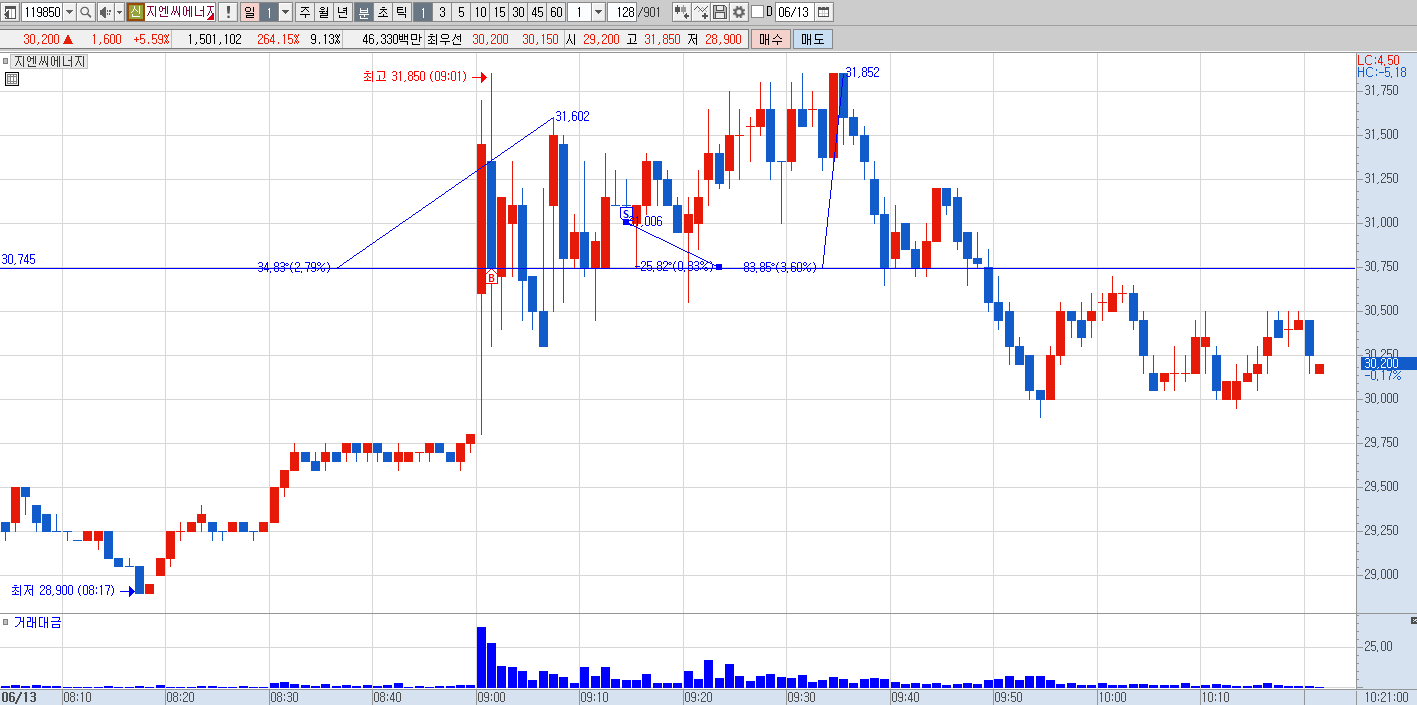Click the speaker sound icon
Screen dimensions: 1417x705
[105, 12]
